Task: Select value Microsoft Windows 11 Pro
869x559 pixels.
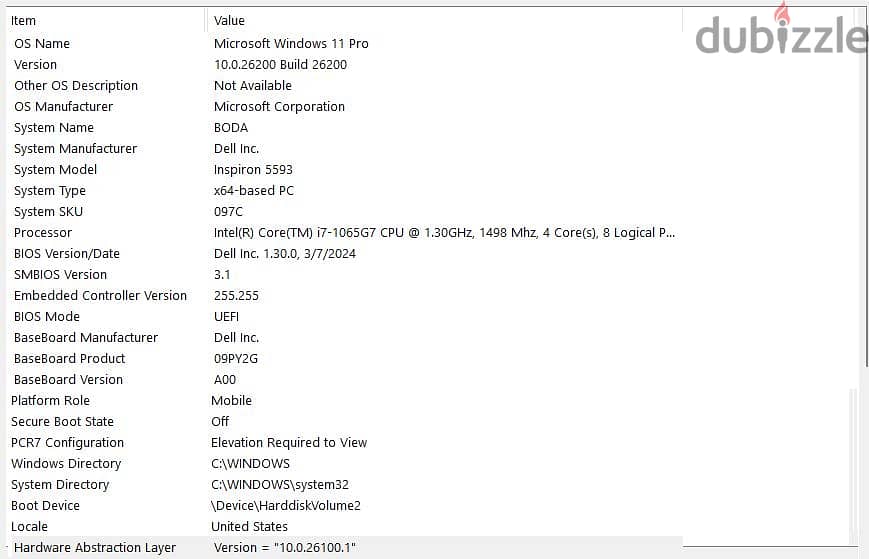Action: [x=291, y=44]
